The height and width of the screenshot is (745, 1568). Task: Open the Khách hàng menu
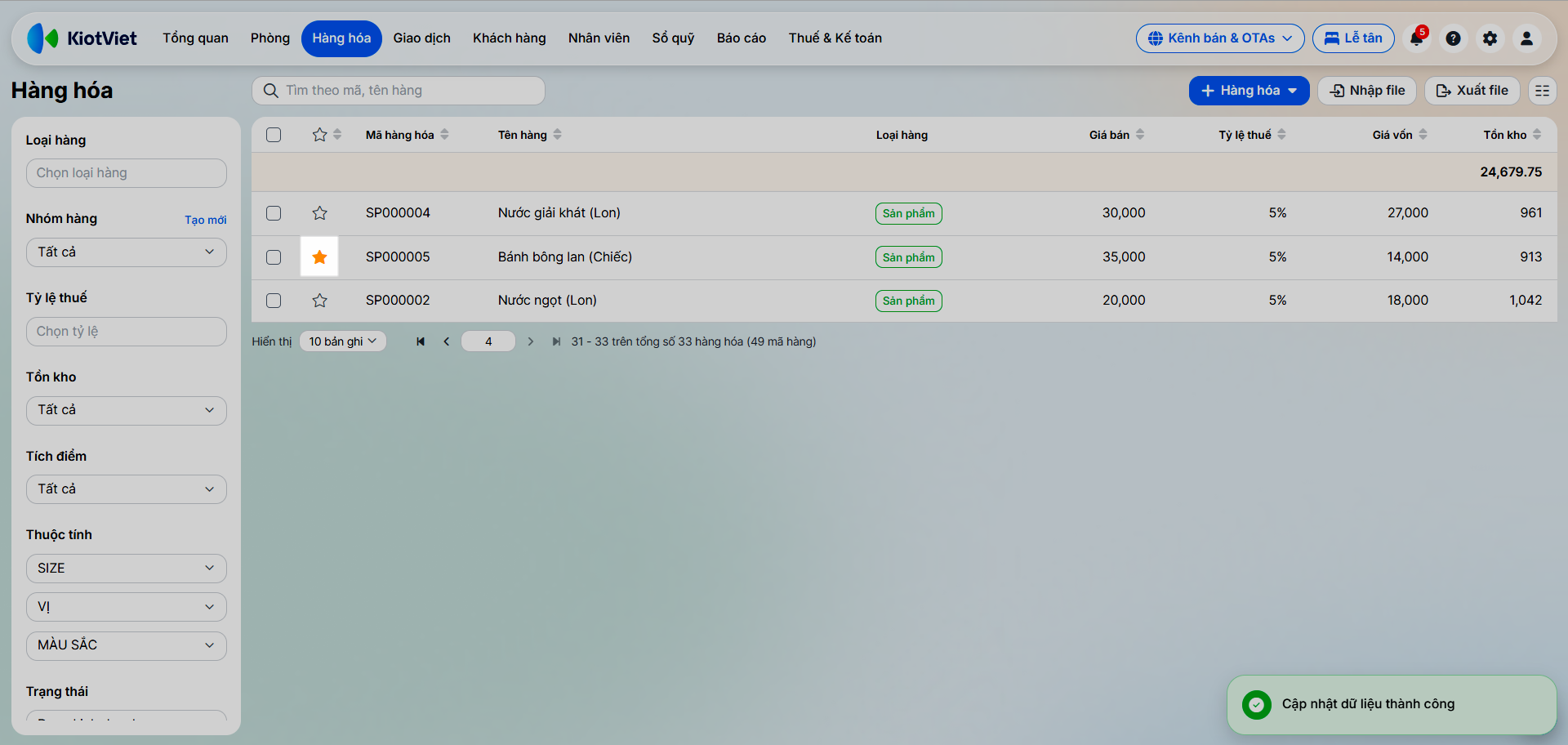510,38
